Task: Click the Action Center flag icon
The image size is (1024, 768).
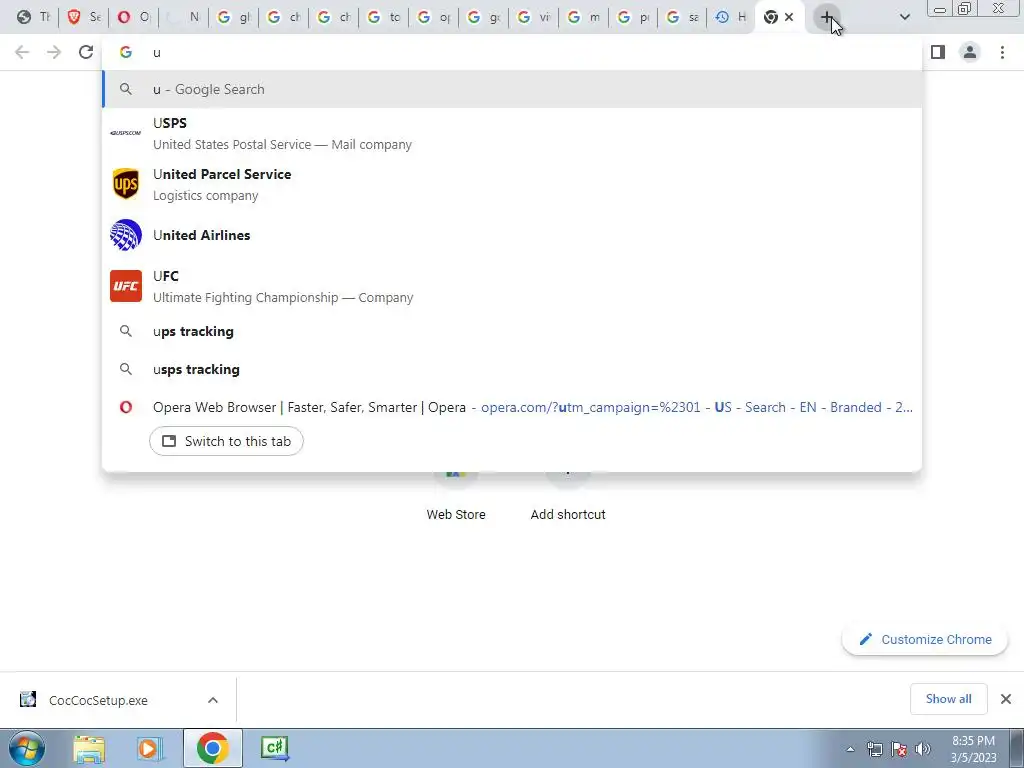Action: click(899, 749)
